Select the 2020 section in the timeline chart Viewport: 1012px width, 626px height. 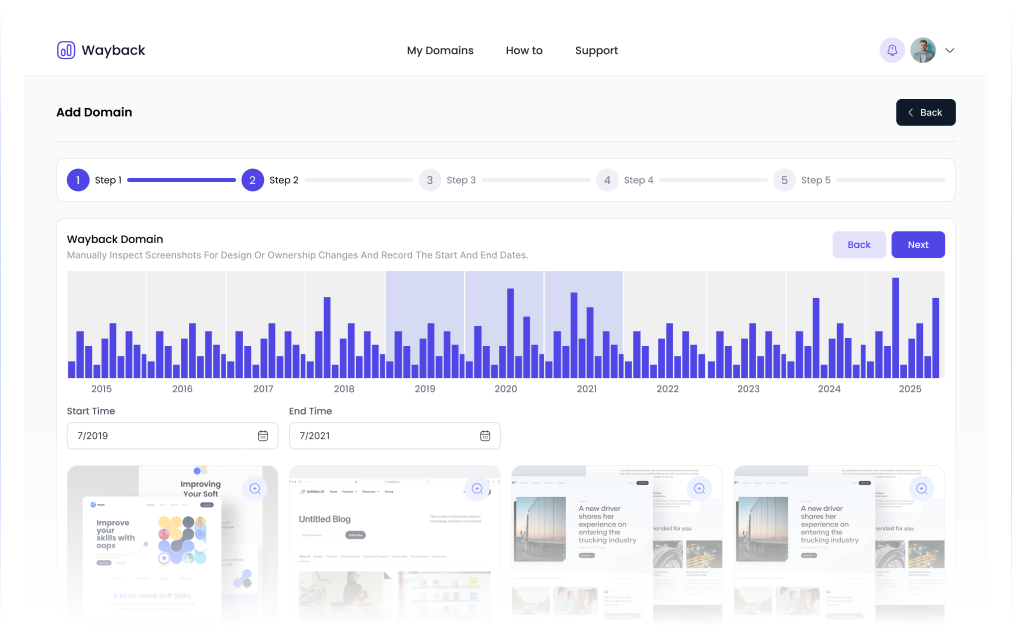coord(504,325)
